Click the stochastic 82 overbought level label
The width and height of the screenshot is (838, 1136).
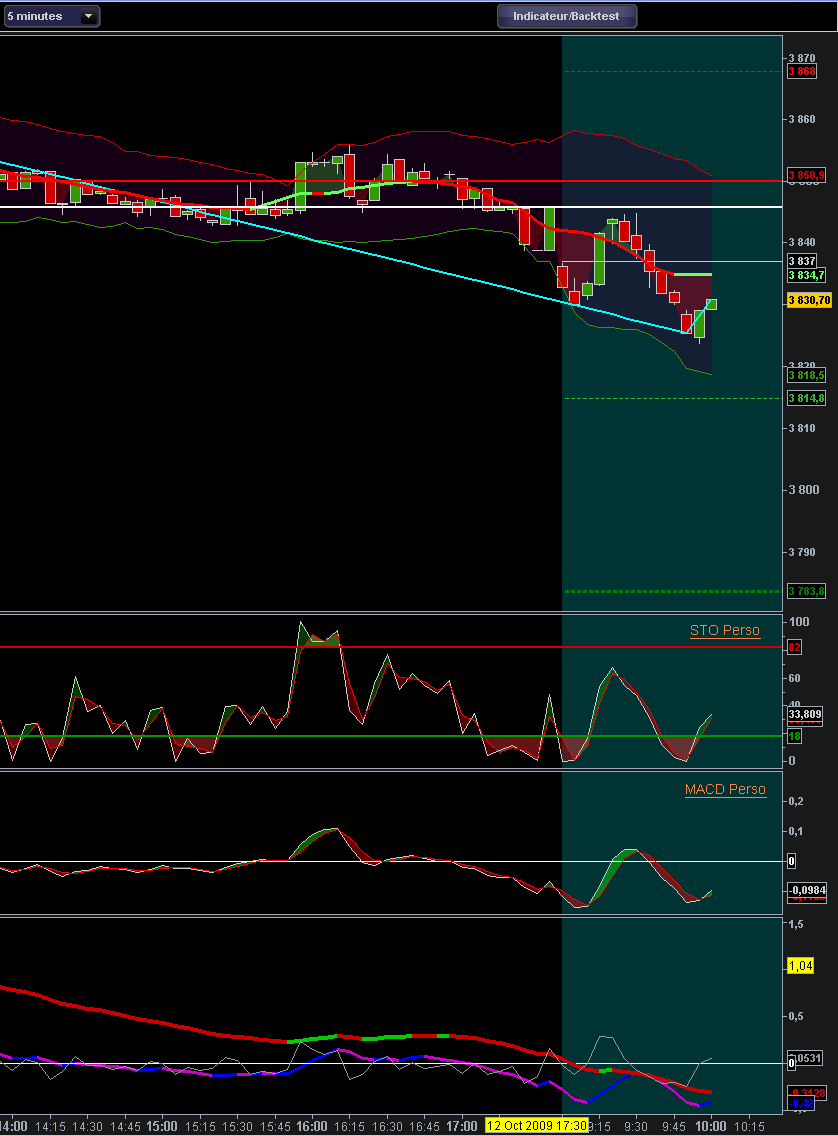[x=795, y=647]
